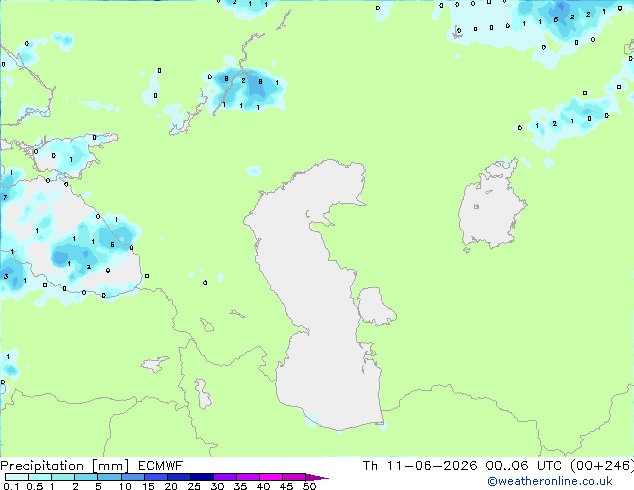Click the legend tick label '0.1'
634x490 pixels.
coord(11,486)
